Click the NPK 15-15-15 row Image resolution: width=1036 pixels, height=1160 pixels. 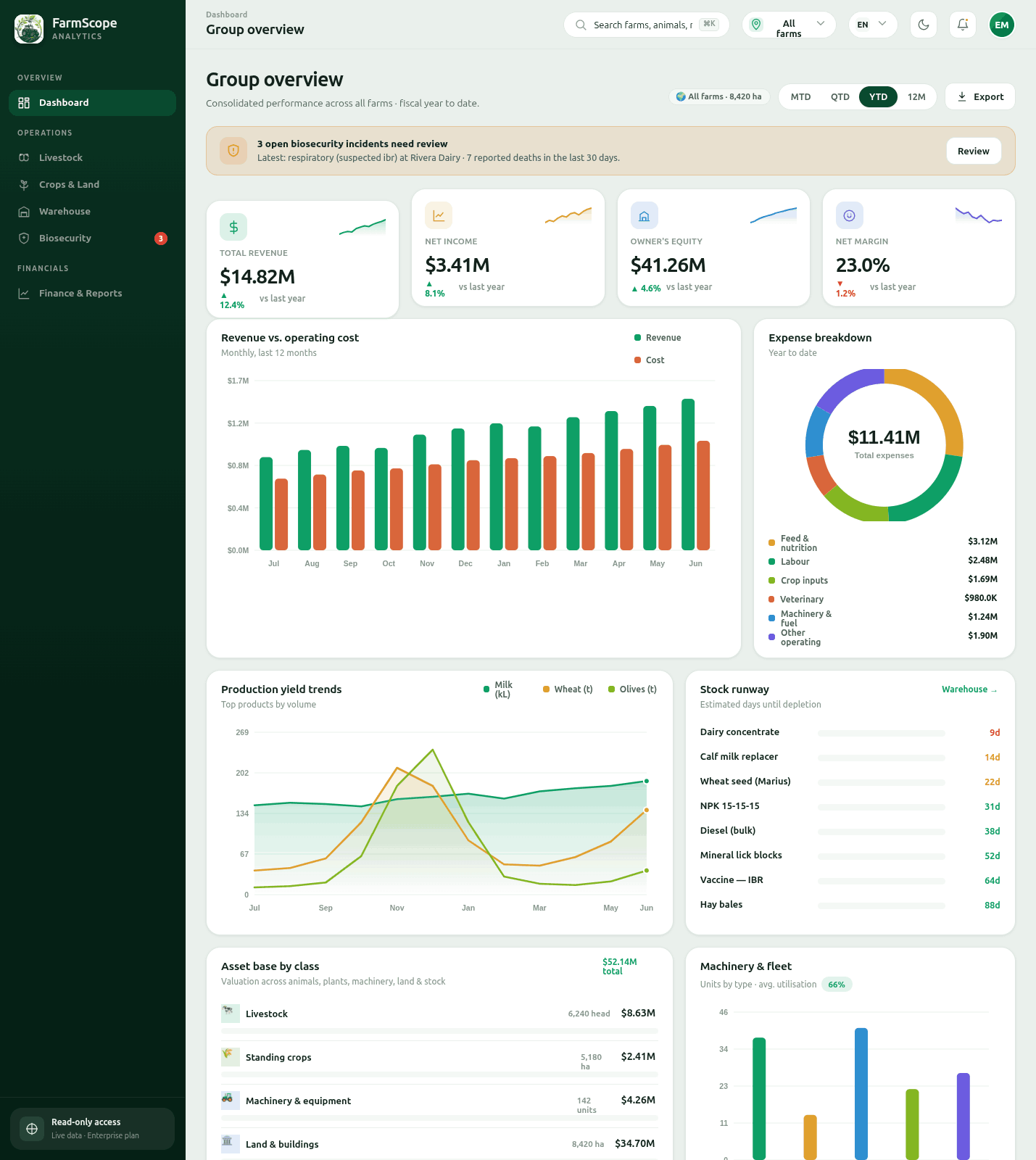pyautogui.click(x=850, y=806)
